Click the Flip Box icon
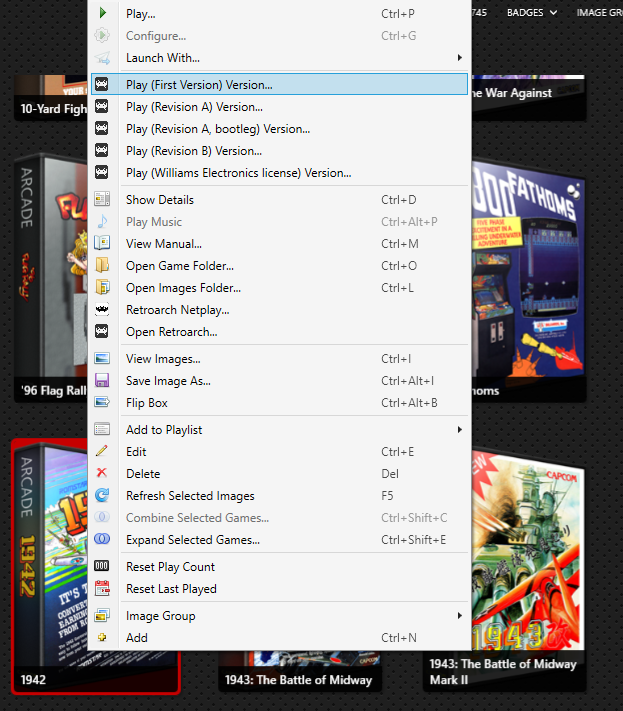This screenshot has height=711, width=623. (x=102, y=402)
